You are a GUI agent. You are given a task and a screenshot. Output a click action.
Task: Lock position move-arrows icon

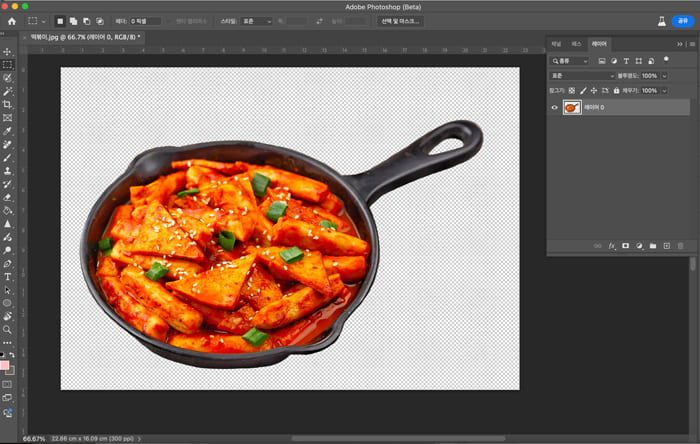[x=594, y=91]
